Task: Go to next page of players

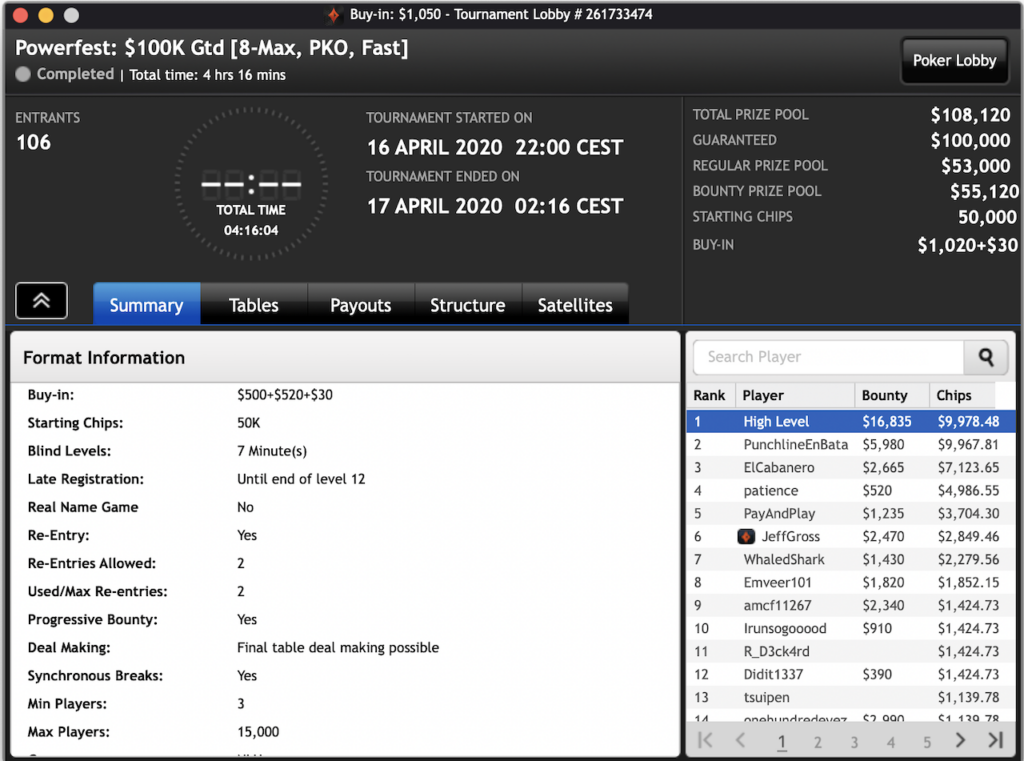Action: 960,741
